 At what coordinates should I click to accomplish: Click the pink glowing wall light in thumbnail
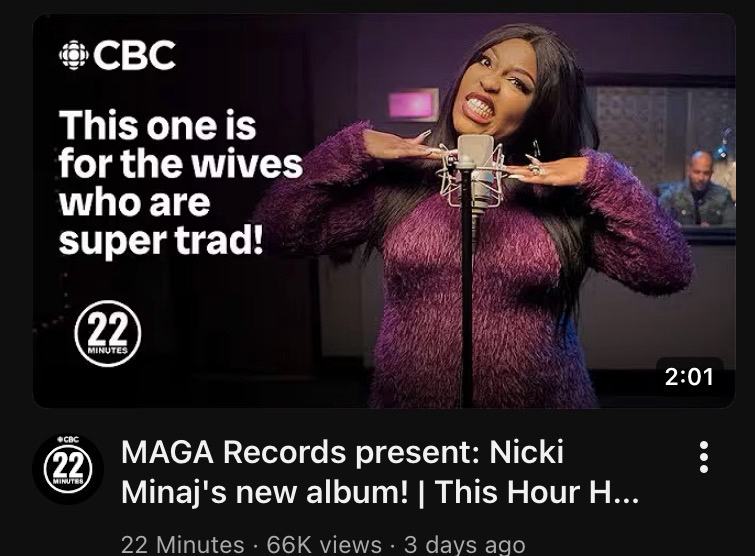(414, 104)
